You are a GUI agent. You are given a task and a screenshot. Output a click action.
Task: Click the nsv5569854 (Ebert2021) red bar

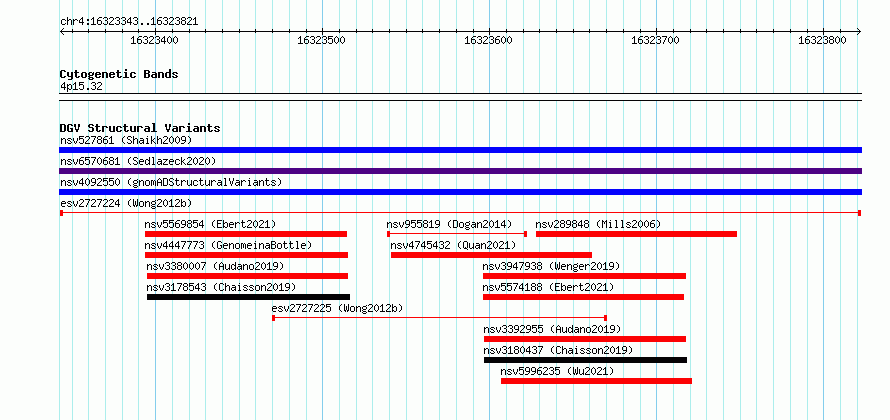[246, 234]
